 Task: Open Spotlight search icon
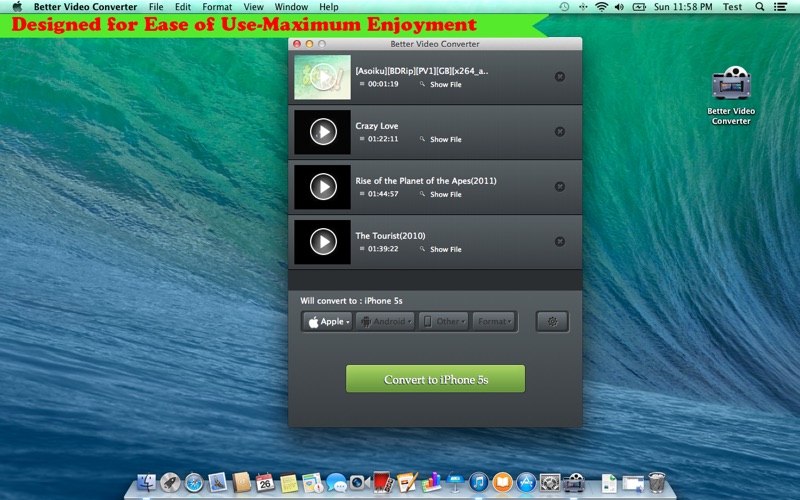(760, 7)
